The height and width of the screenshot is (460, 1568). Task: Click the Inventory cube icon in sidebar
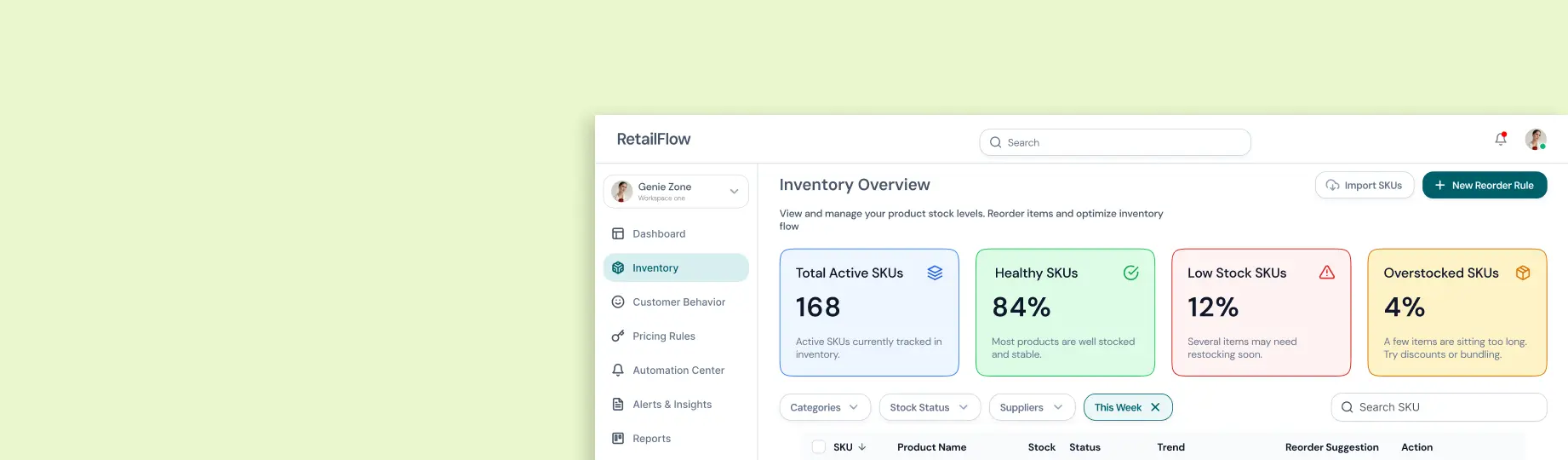click(x=618, y=267)
